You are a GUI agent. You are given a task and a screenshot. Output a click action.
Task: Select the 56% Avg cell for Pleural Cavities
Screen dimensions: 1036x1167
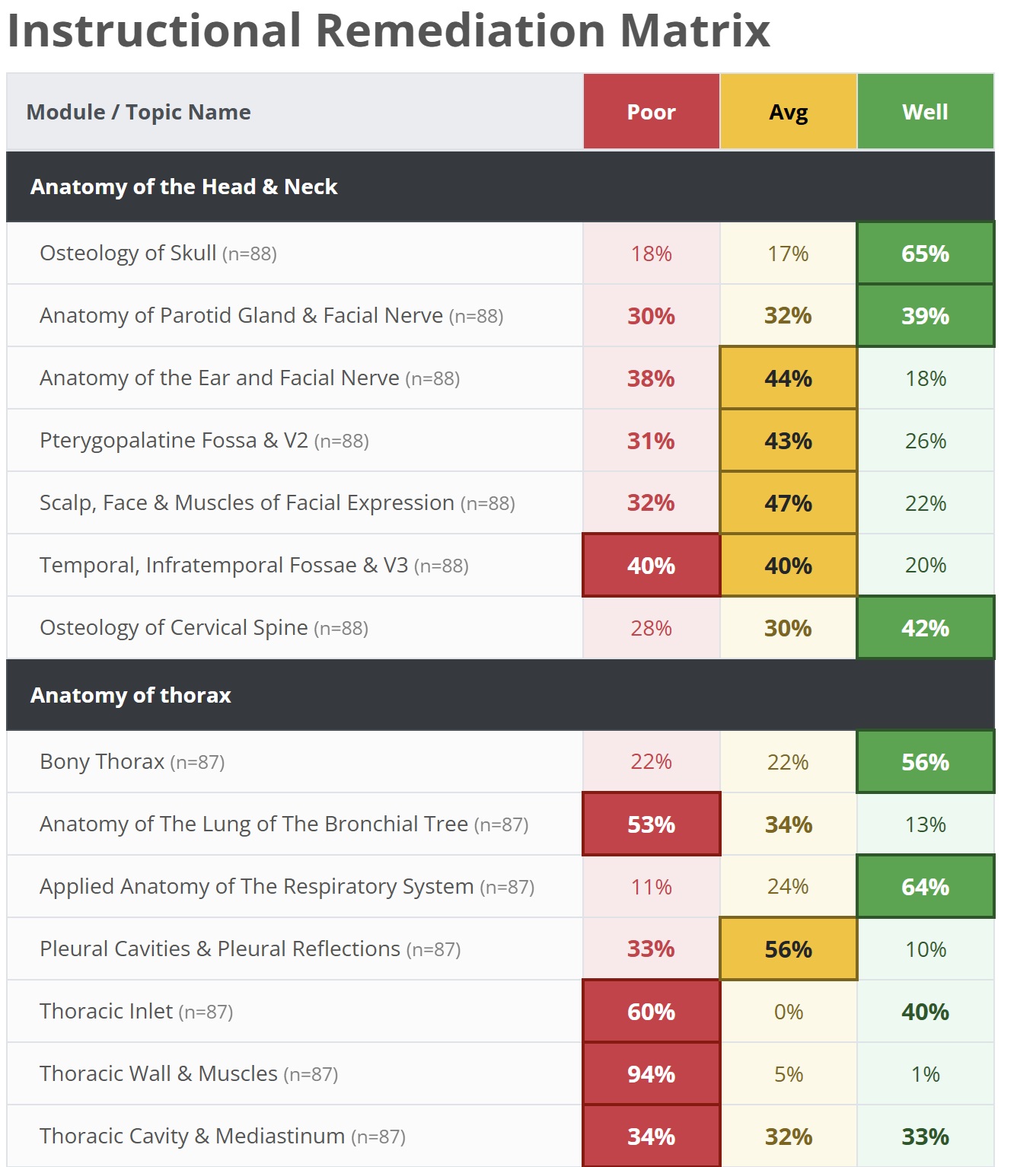[x=788, y=949]
